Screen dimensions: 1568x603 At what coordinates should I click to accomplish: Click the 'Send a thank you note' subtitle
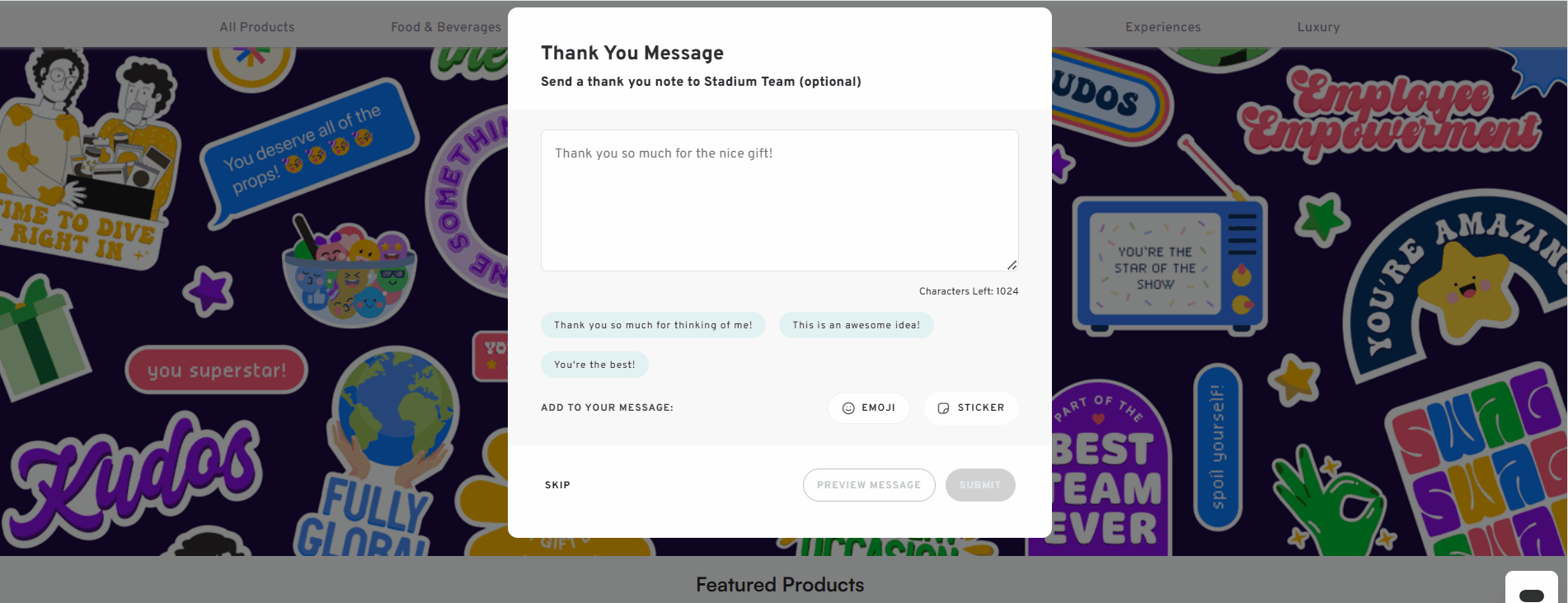(x=701, y=81)
